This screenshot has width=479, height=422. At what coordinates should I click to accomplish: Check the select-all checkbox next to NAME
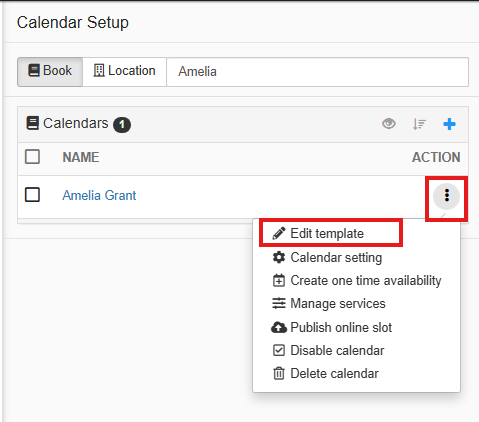pos(32,157)
